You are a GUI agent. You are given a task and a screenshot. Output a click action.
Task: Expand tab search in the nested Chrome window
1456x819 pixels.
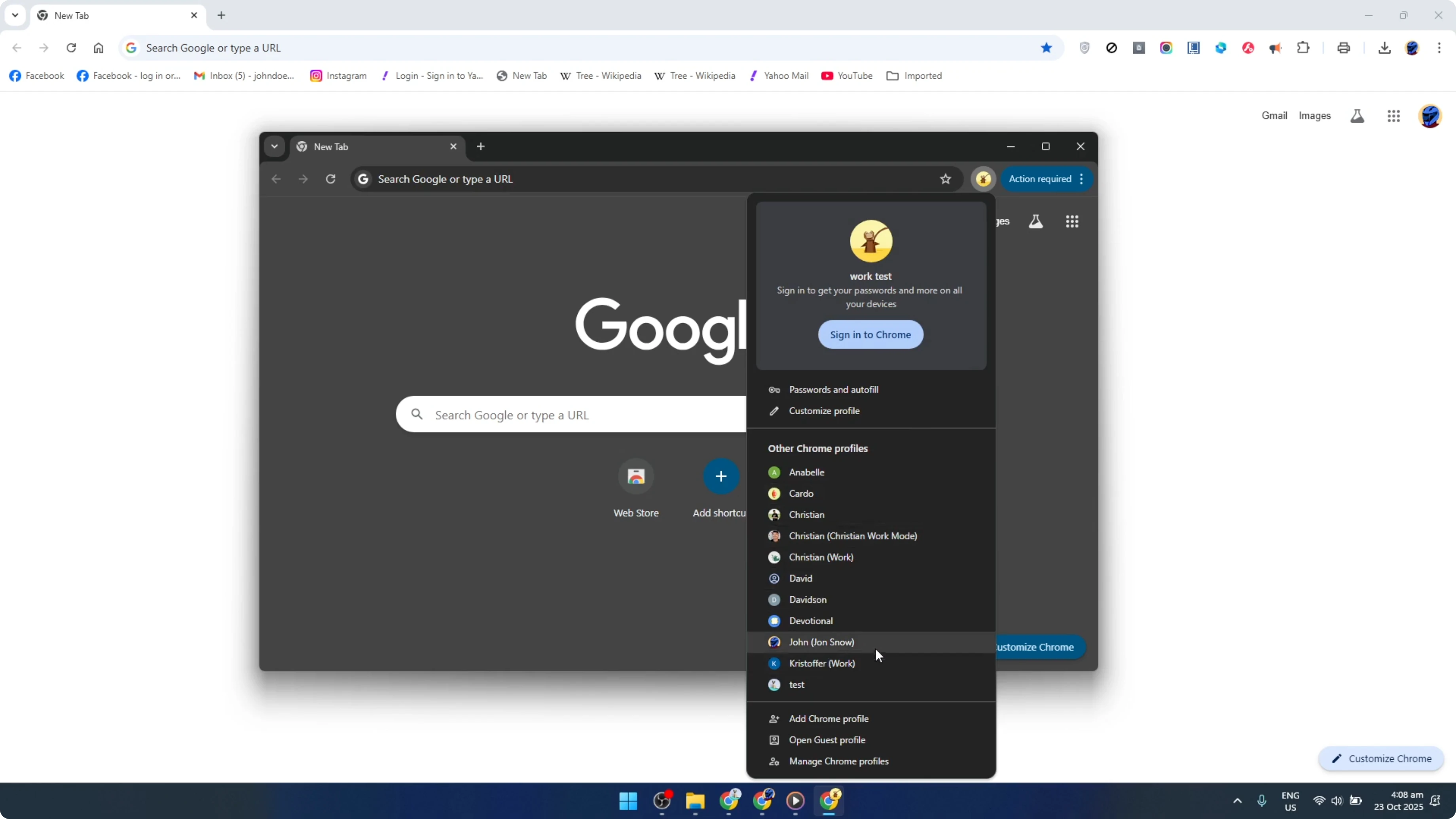coord(275,146)
